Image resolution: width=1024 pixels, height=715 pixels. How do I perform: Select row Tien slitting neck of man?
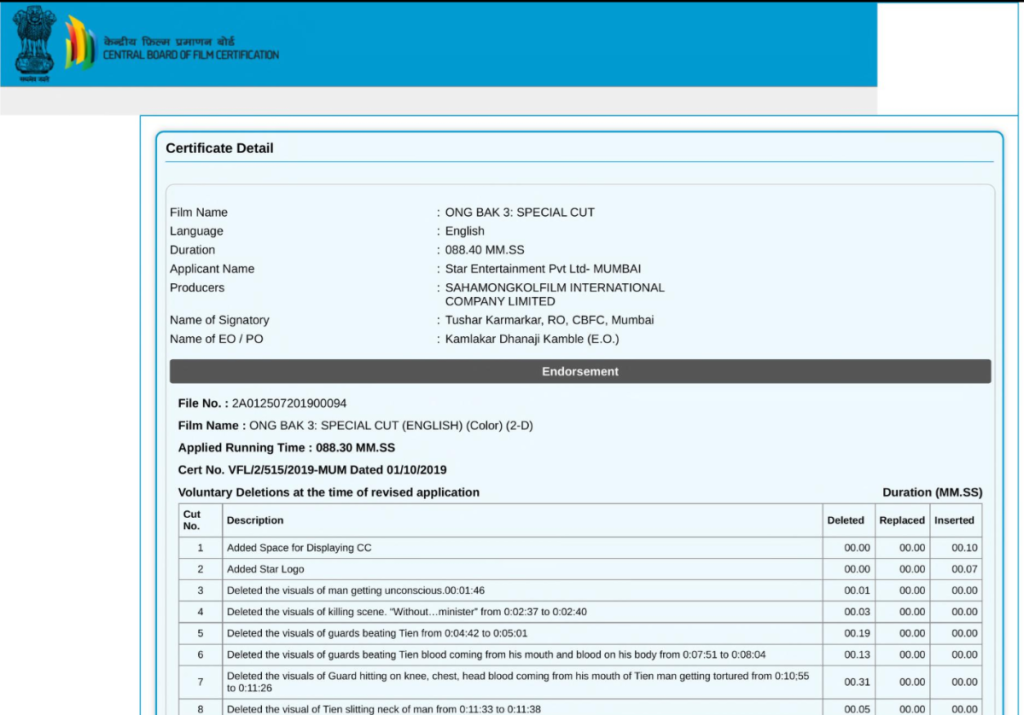[x=580, y=708]
